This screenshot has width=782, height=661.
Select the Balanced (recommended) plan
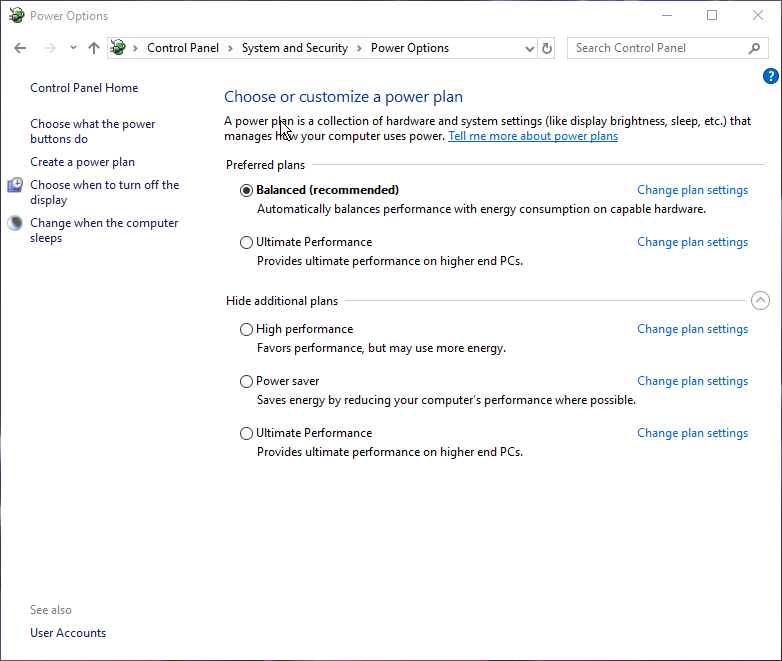[247, 190]
